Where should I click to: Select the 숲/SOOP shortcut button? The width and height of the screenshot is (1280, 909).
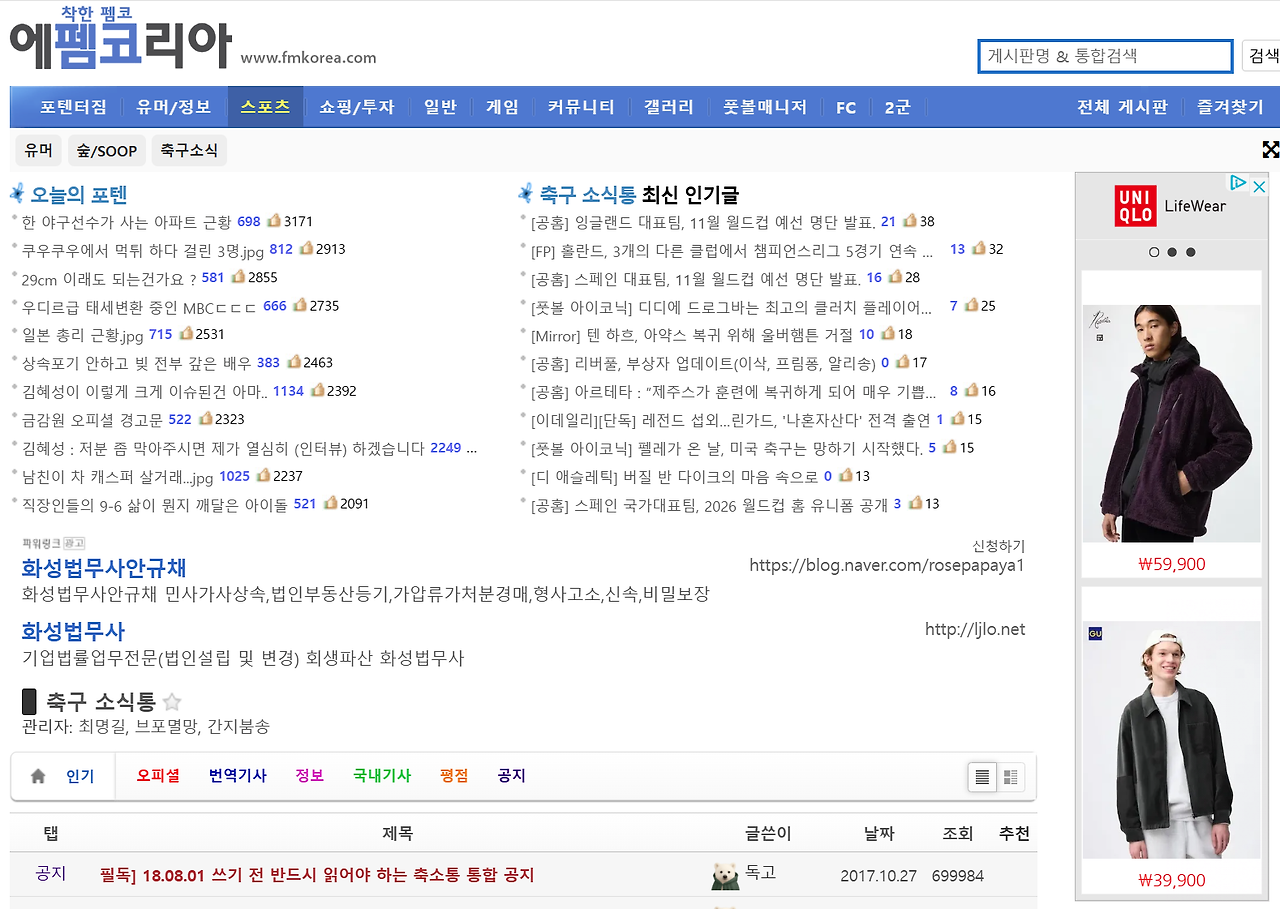tap(107, 150)
